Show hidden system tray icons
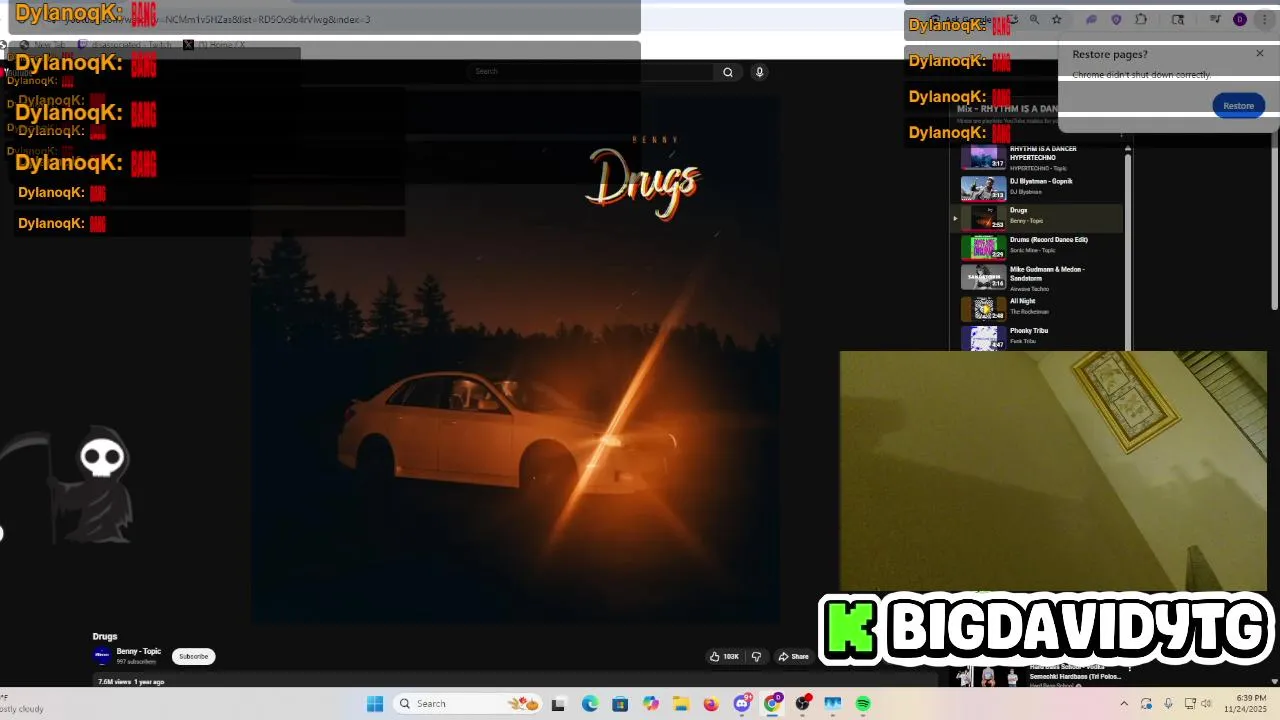Viewport: 1280px width, 720px height. [1124, 704]
